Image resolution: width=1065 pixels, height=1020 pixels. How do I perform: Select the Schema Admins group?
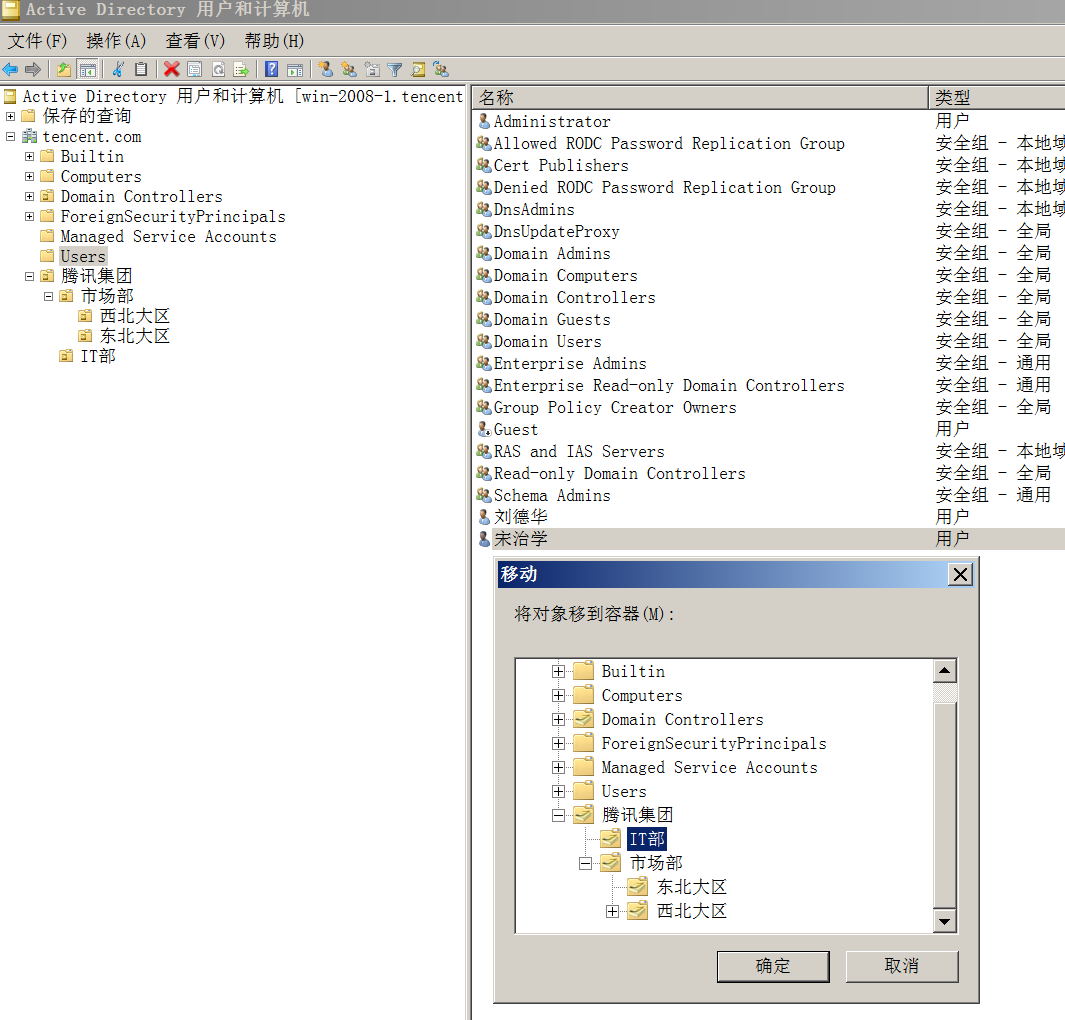point(552,495)
